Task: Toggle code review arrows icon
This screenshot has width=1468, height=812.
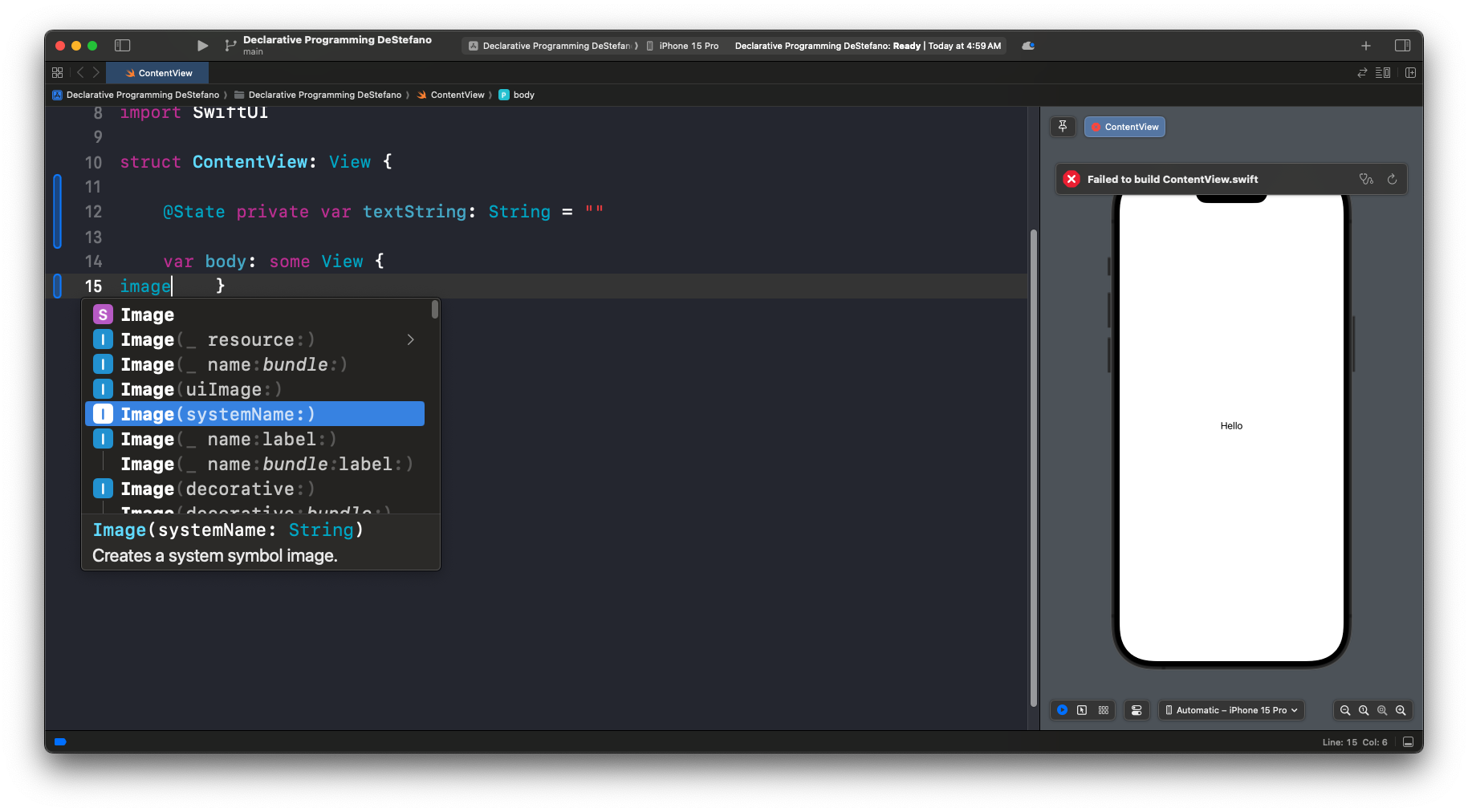Action: [x=1362, y=73]
